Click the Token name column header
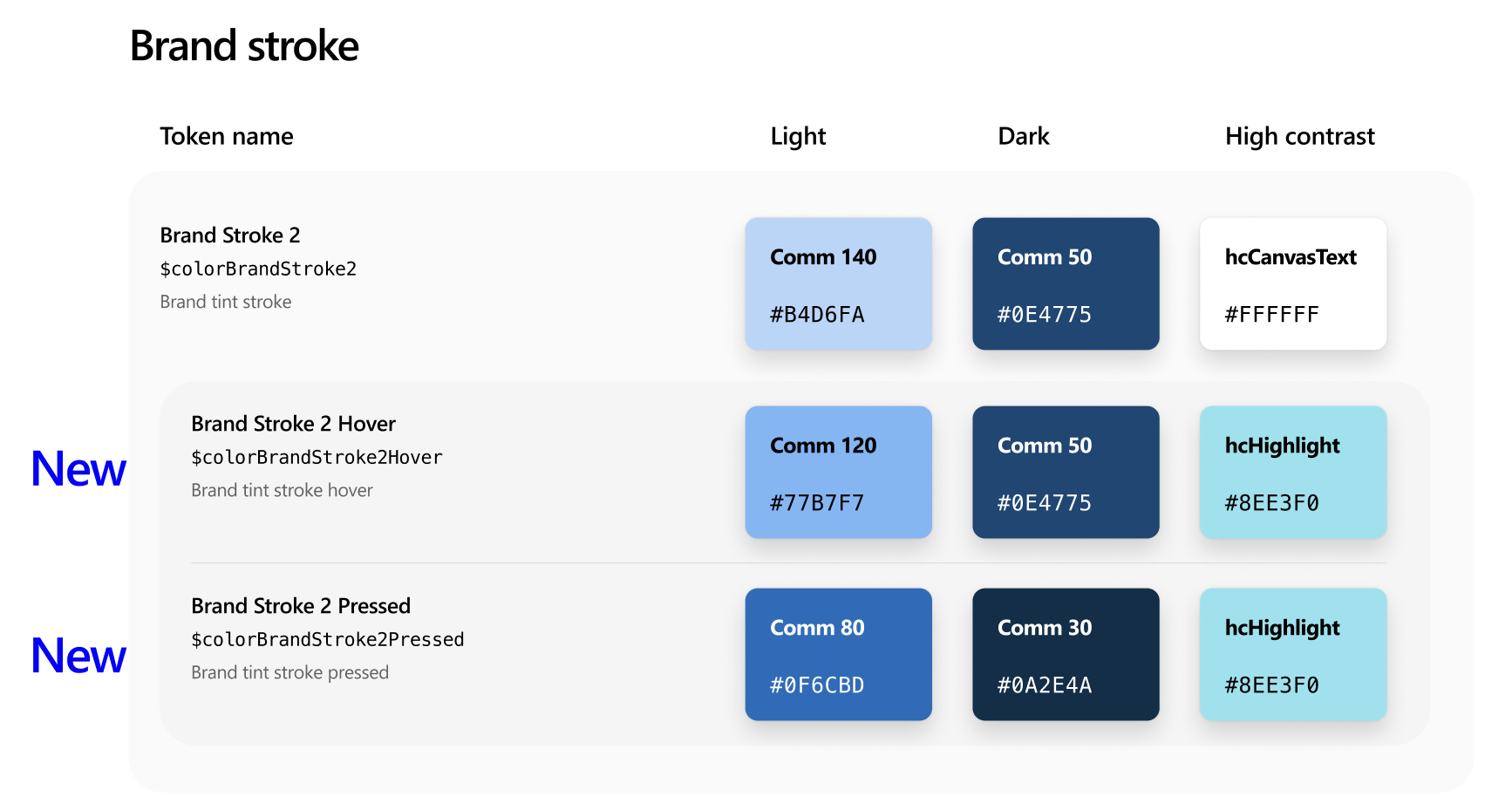Screen dimensions: 1512x797 [x=227, y=136]
